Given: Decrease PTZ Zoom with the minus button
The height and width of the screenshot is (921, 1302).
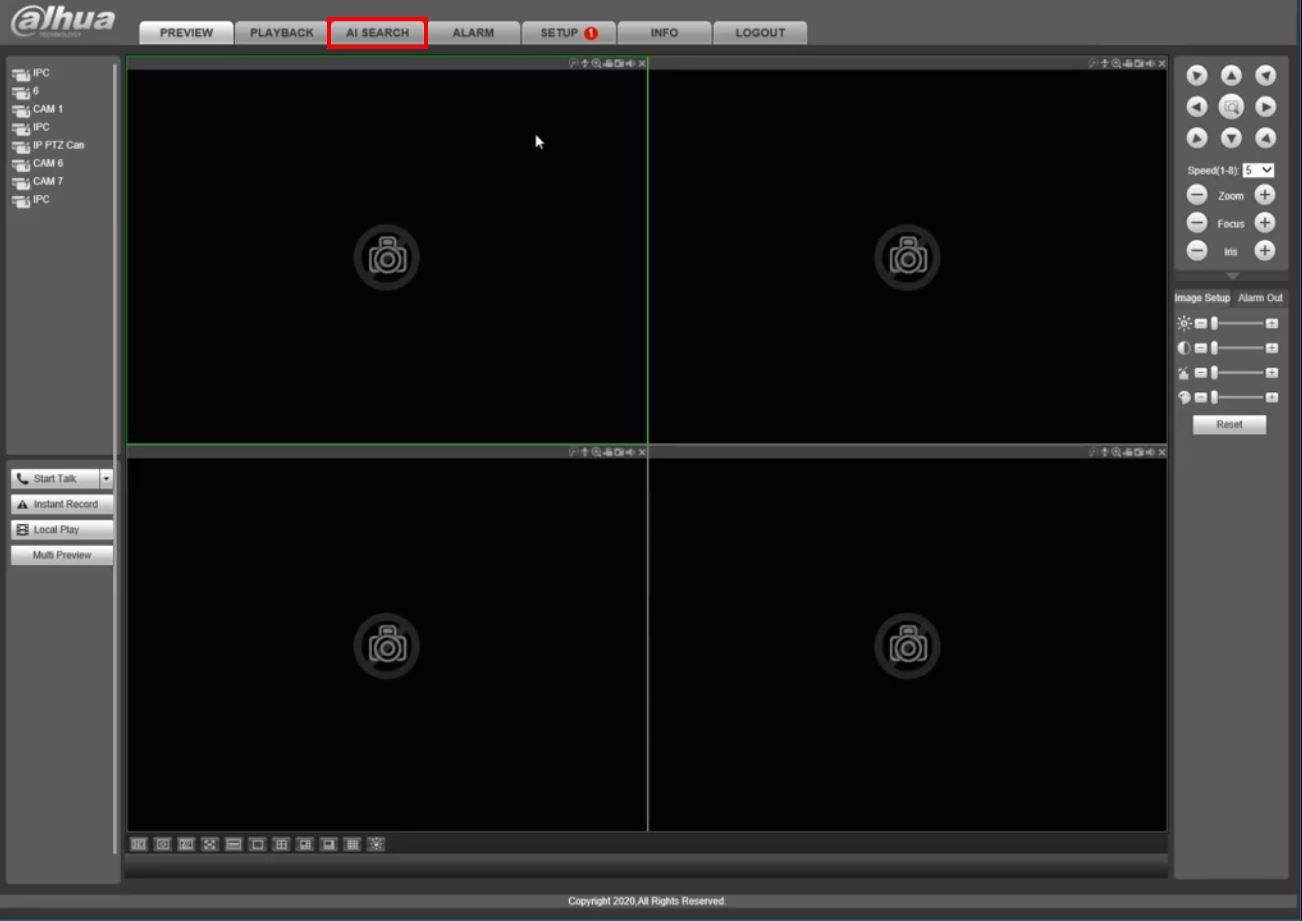Looking at the screenshot, I should [1197, 196].
